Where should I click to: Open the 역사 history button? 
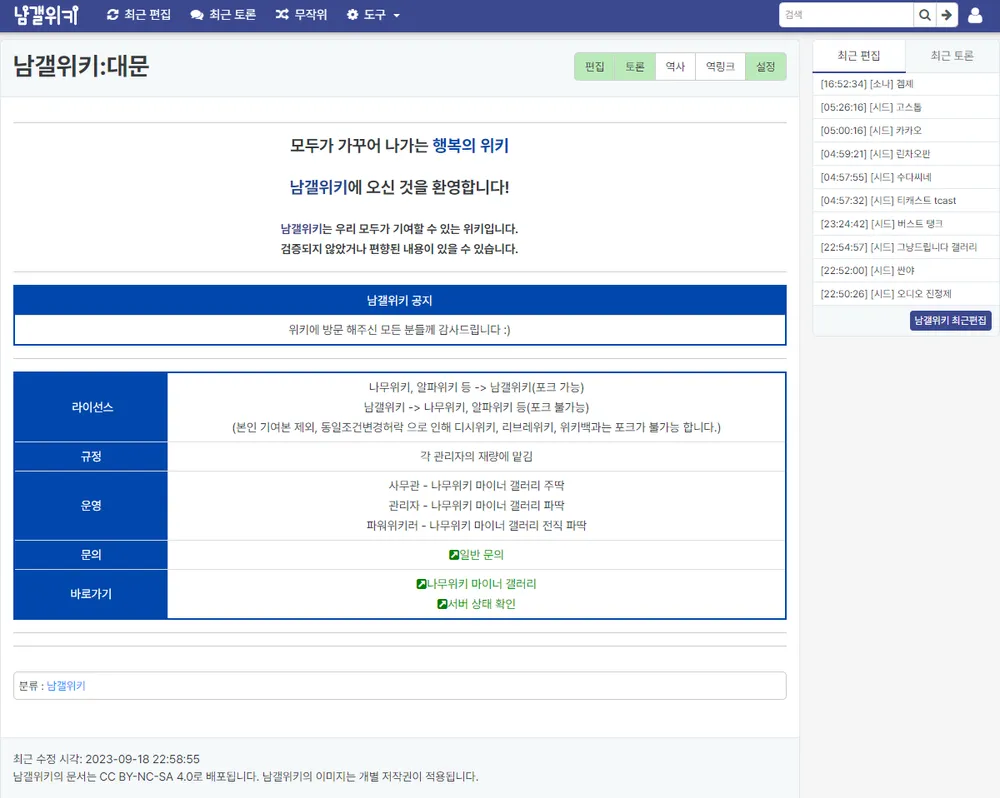pyautogui.click(x=675, y=66)
